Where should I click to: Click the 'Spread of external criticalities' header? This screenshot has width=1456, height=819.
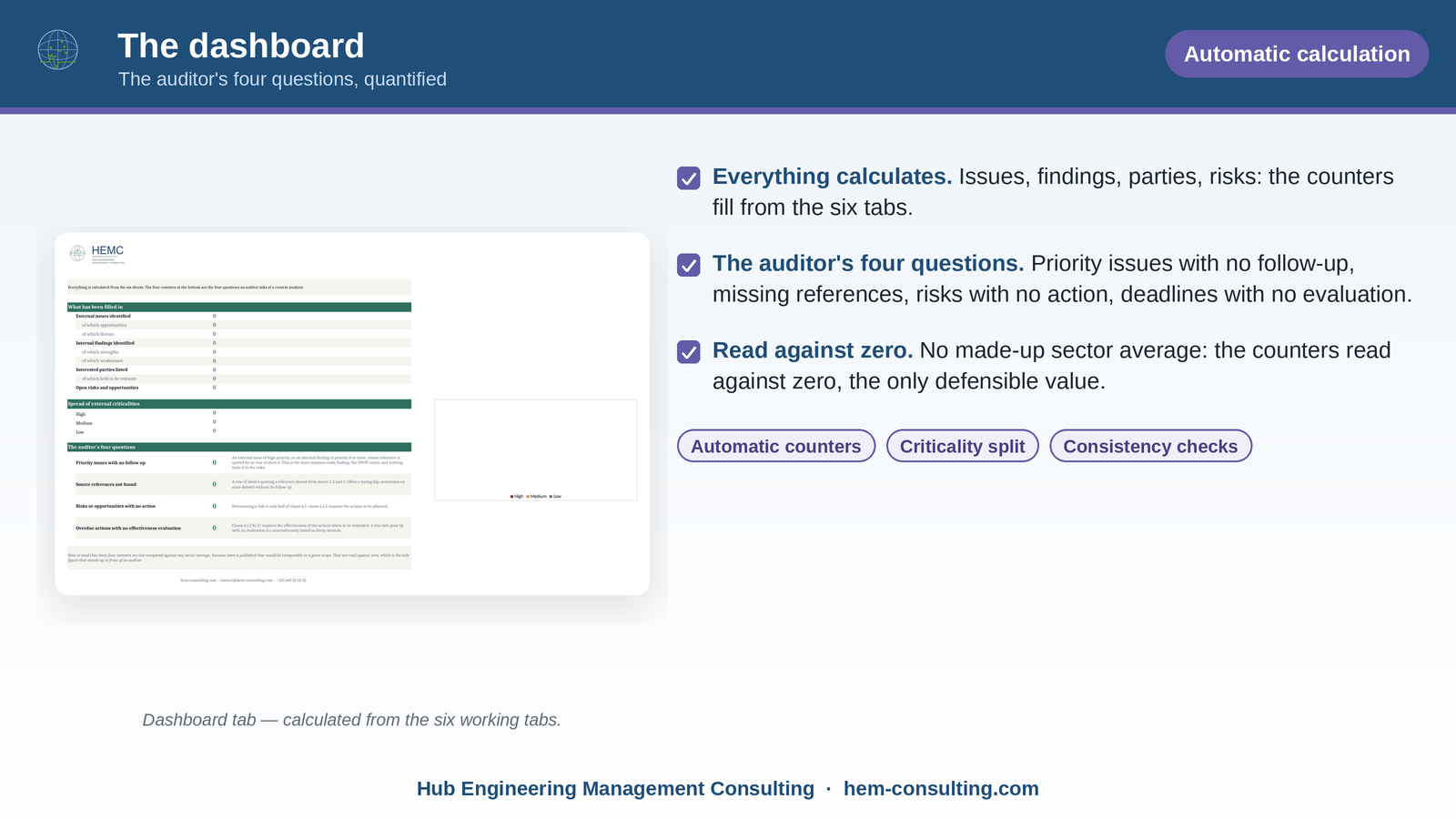239,404
